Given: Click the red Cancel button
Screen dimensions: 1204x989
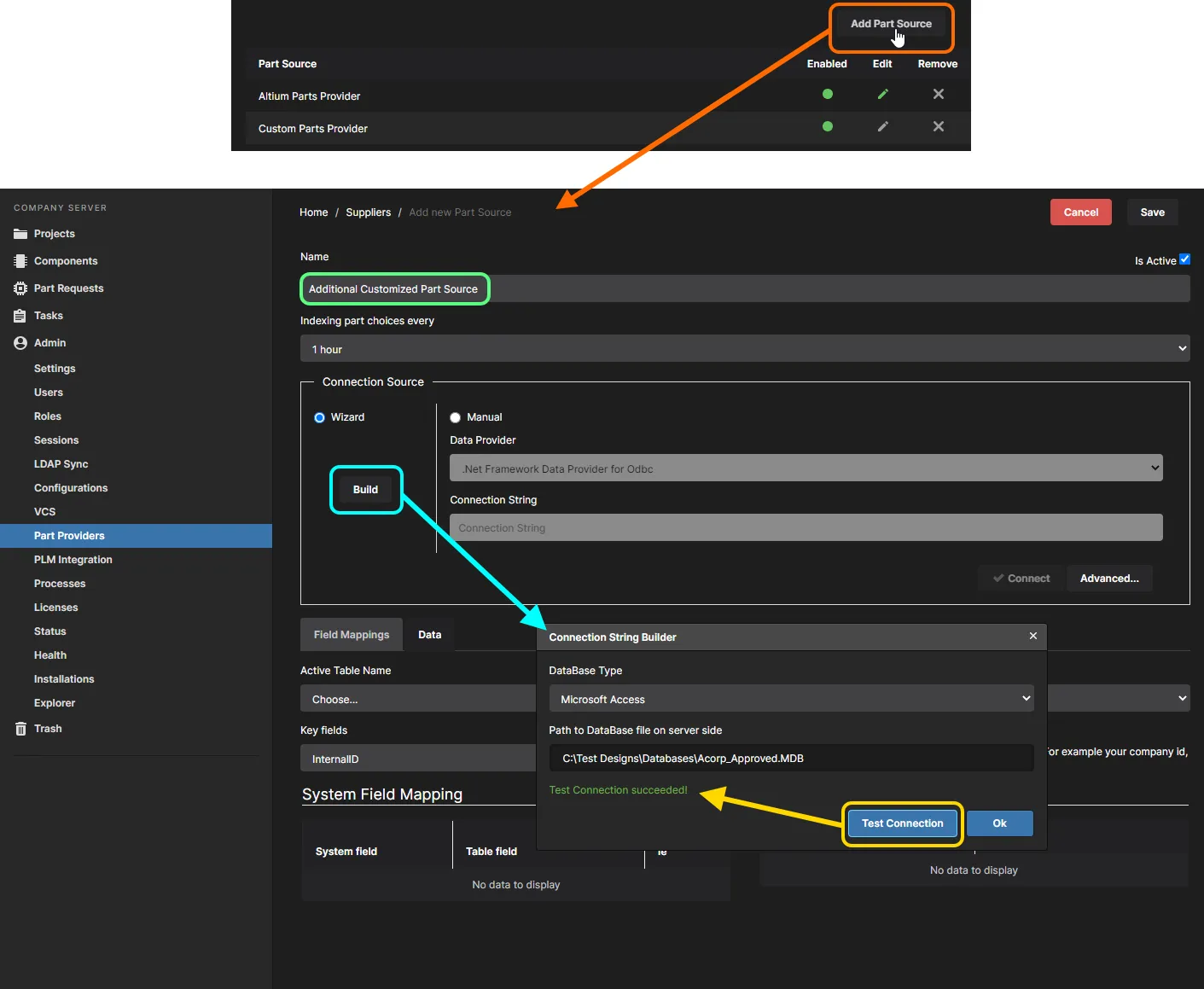Looking at the screenshot, I should 1081,212.
